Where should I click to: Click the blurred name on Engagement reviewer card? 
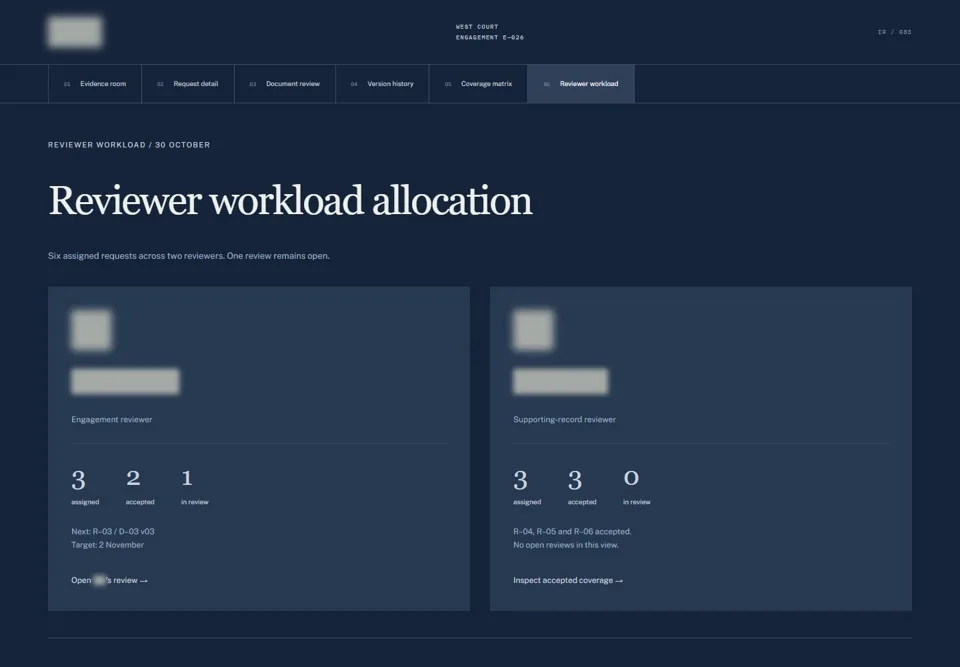point(126,381)
